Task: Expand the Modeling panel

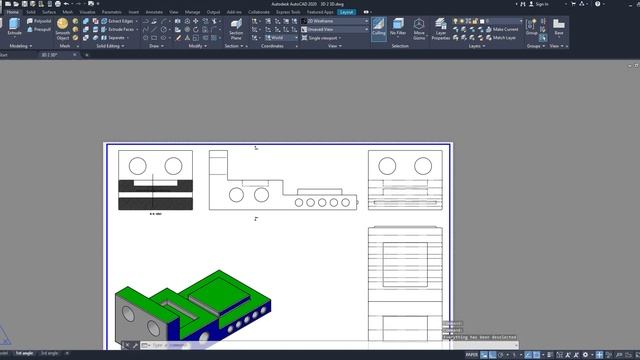Action: point(21,46)
